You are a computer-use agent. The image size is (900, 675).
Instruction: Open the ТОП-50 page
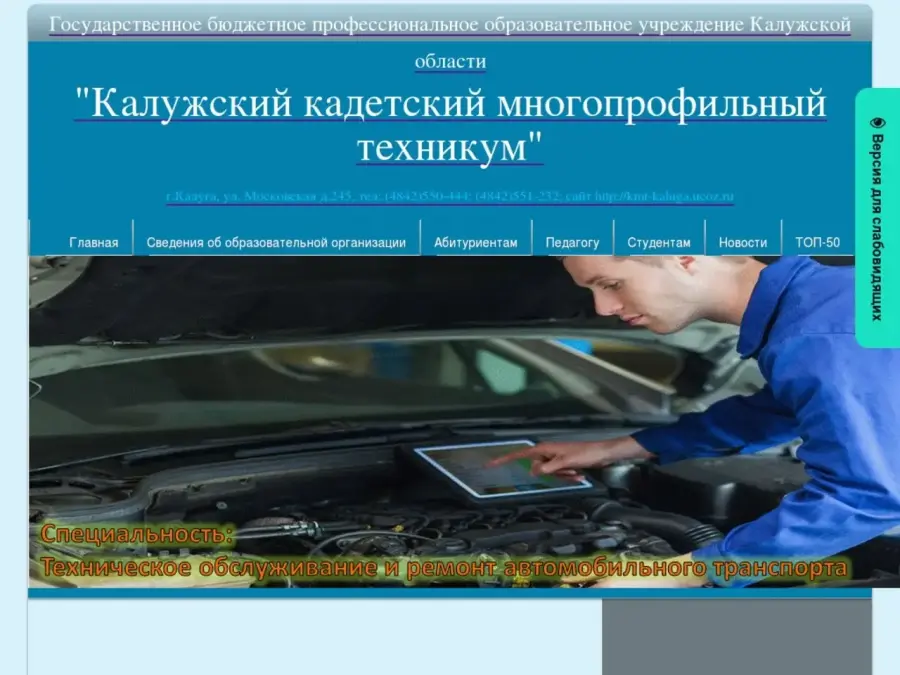click(817, 242)
